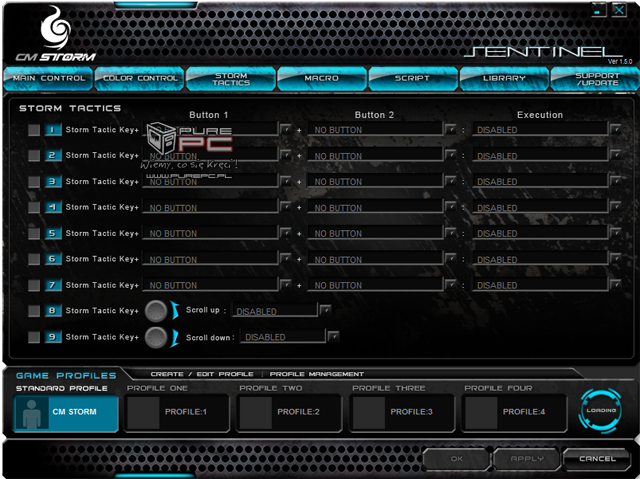Enable the Storm Tactic Key 9 checkbox
Image resolution: width=640 pixels, height=479 pixels.
click(x=34, y=337)
